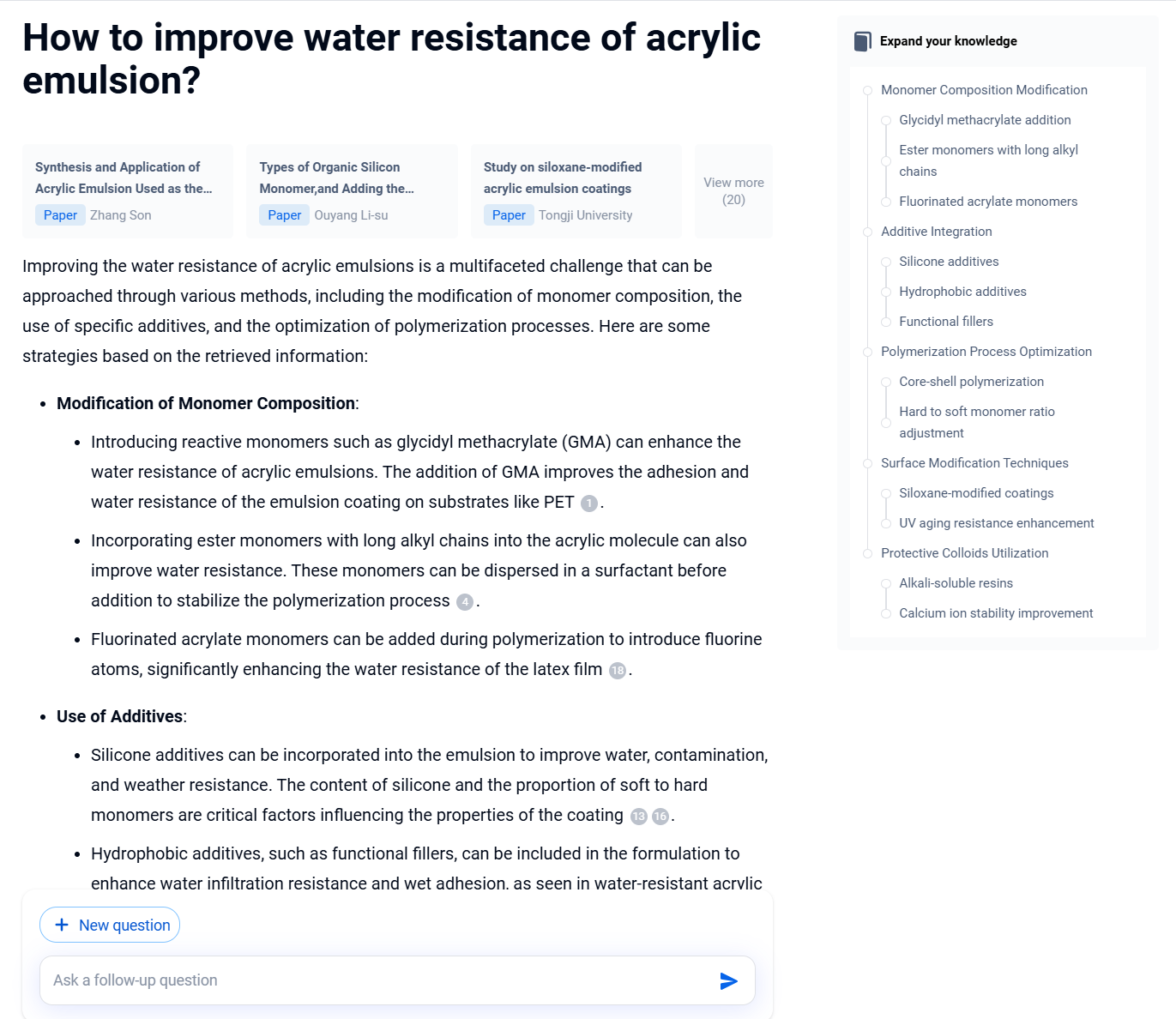The image size is (1176, 1019).
Task: Open Tongji University siloxane-modified paper
Action: 576,190
